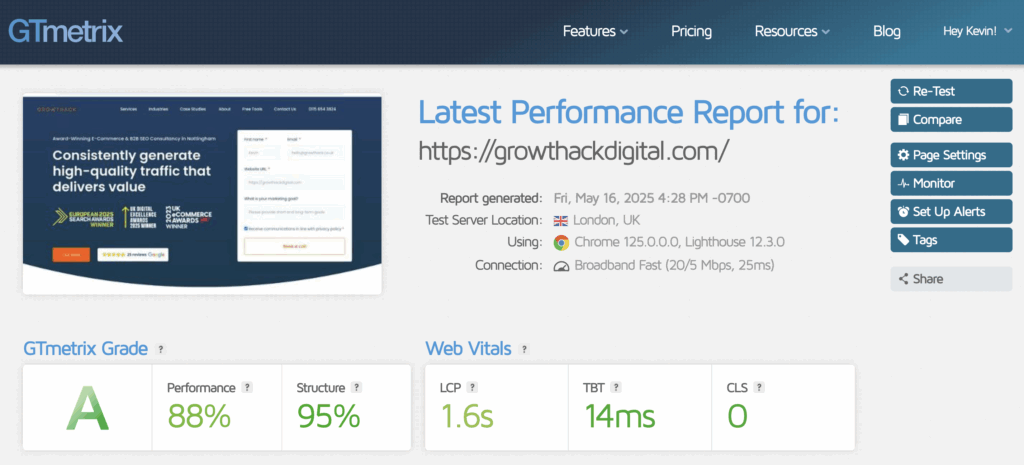This screenshot has width=1024, height=465.
Task: Click the Web Vitals help icon
Action: [x=523, y=349]
